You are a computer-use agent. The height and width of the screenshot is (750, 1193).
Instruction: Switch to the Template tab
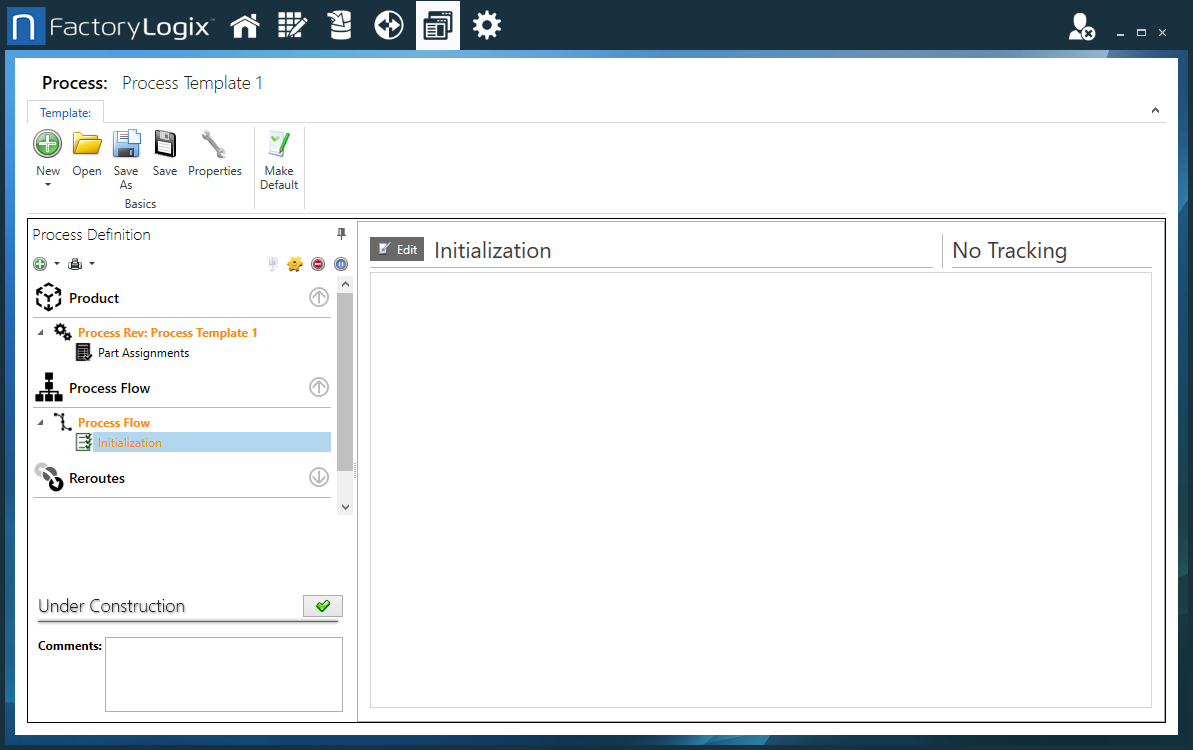[x=65, y=112]
